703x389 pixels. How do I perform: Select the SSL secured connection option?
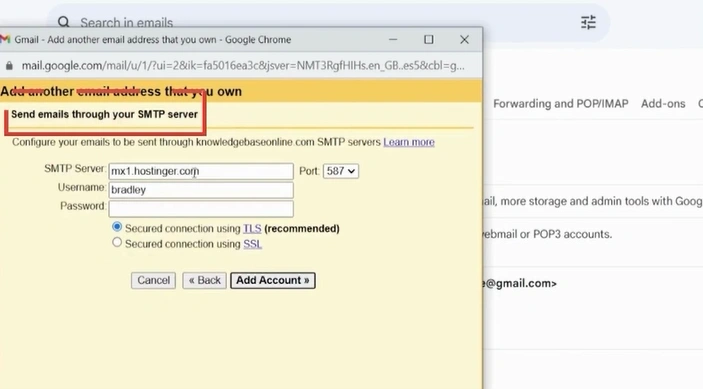(117, 242)
